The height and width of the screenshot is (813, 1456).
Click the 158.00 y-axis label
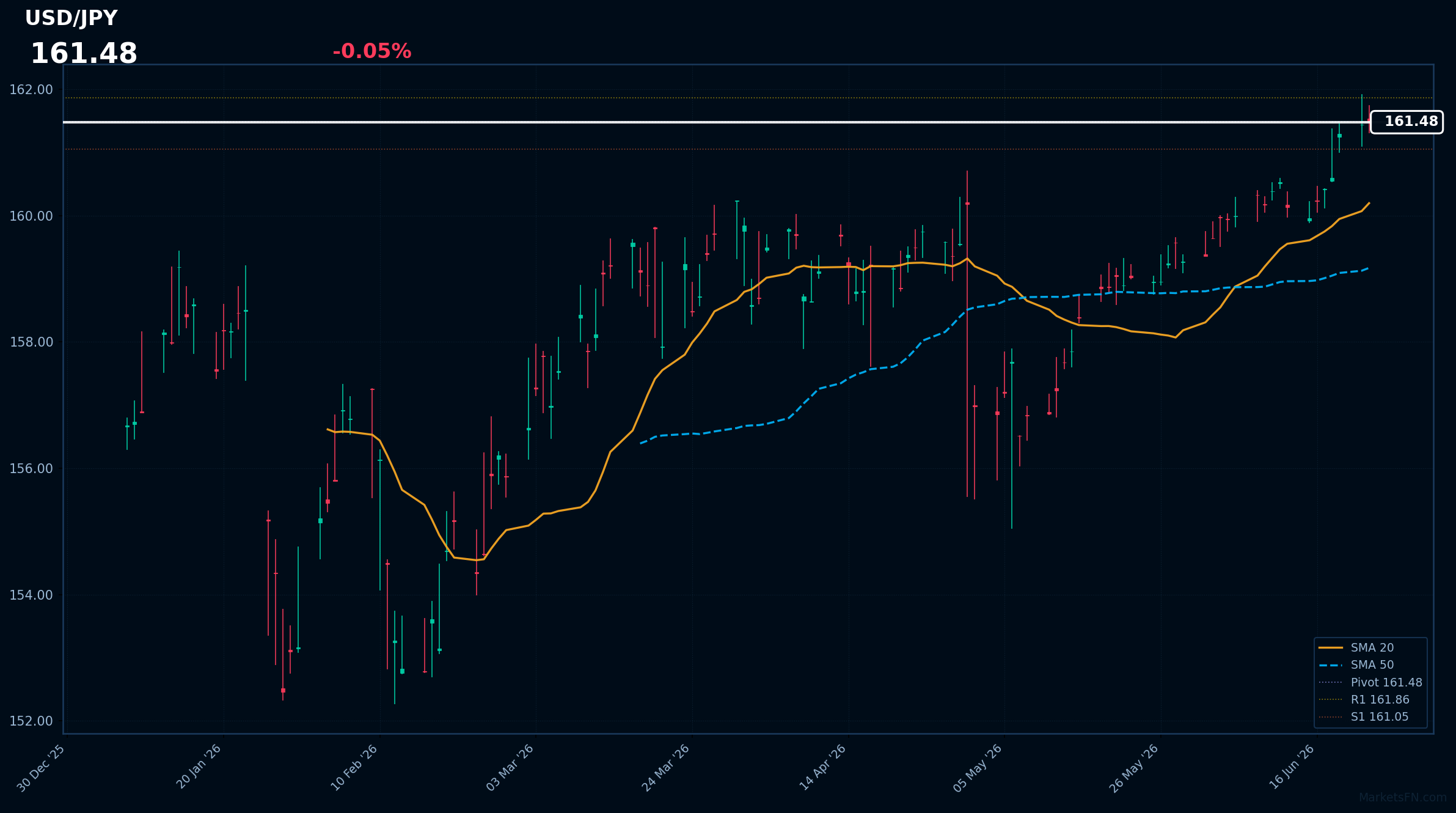(x=31, y=342)
